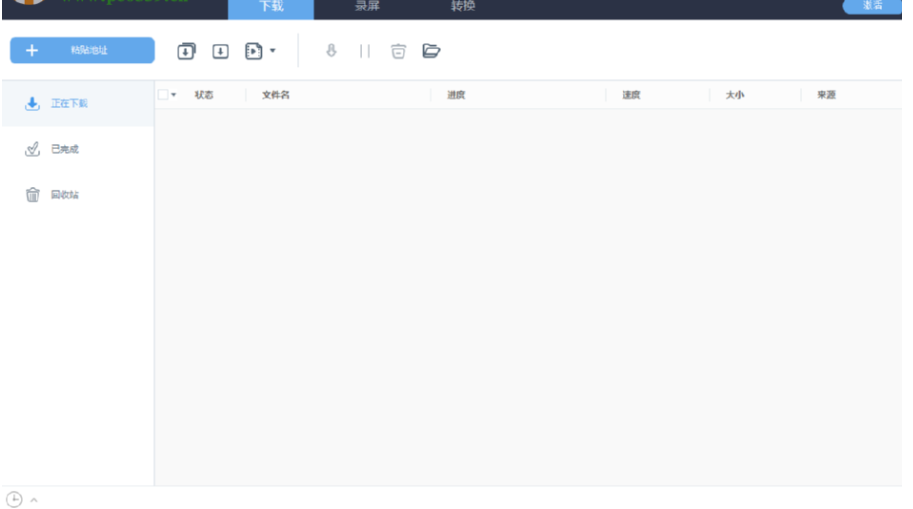Click the clock icon at bottom left
The height and width of the screenshot is (509, 913).
tap(14, 498)
